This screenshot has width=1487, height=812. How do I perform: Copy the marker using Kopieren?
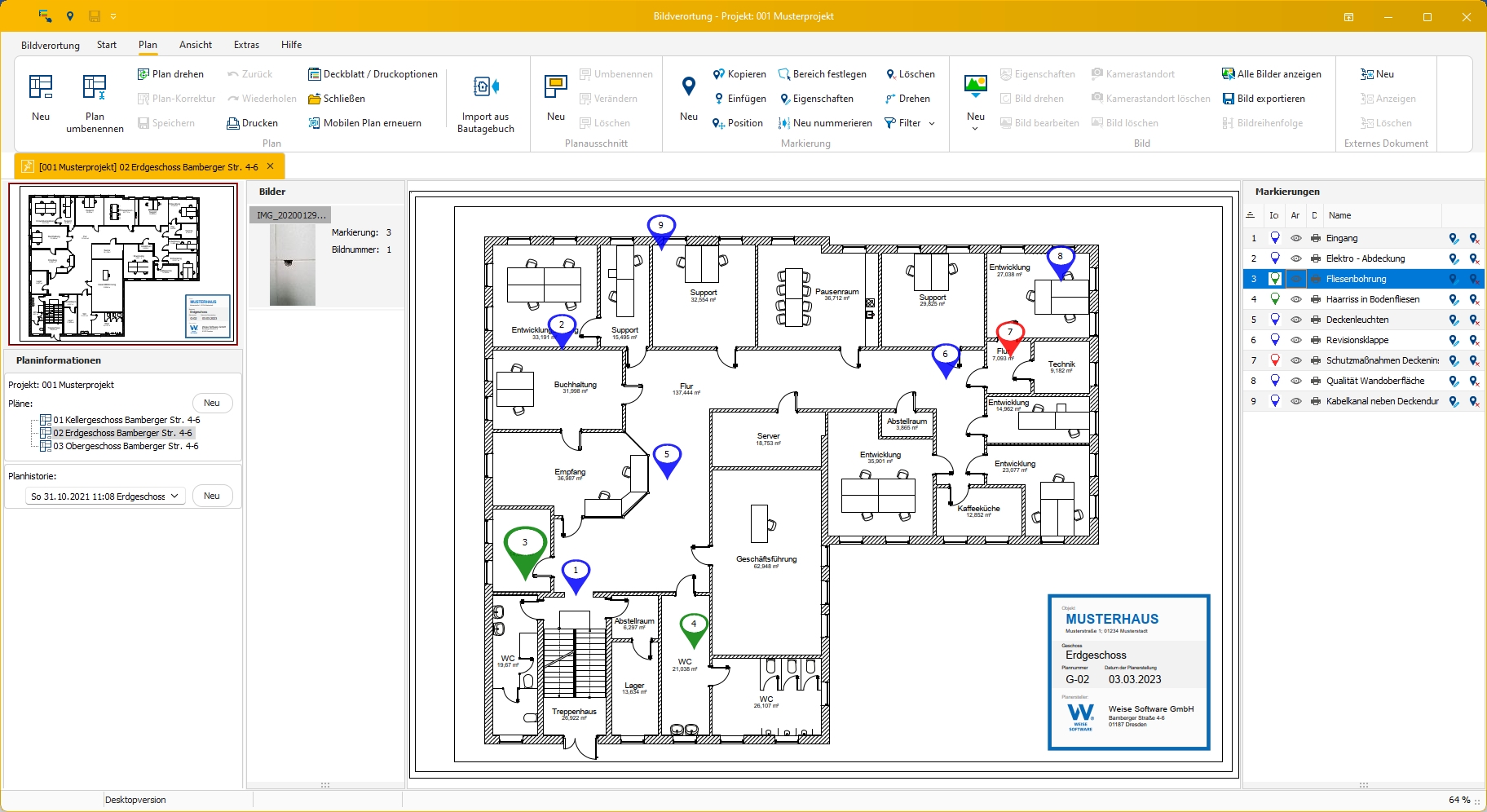(x=739, y=74)
